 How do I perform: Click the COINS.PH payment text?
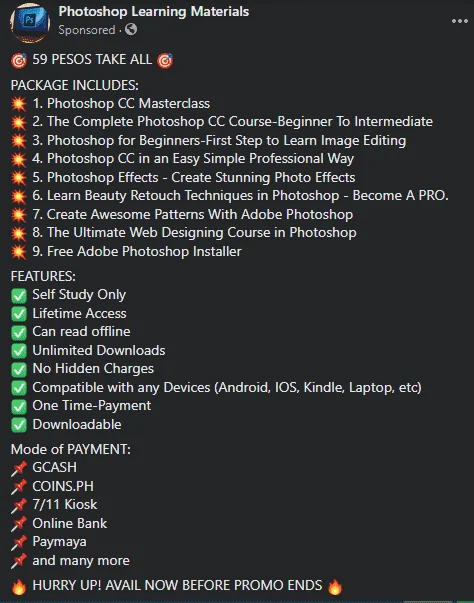63,486
